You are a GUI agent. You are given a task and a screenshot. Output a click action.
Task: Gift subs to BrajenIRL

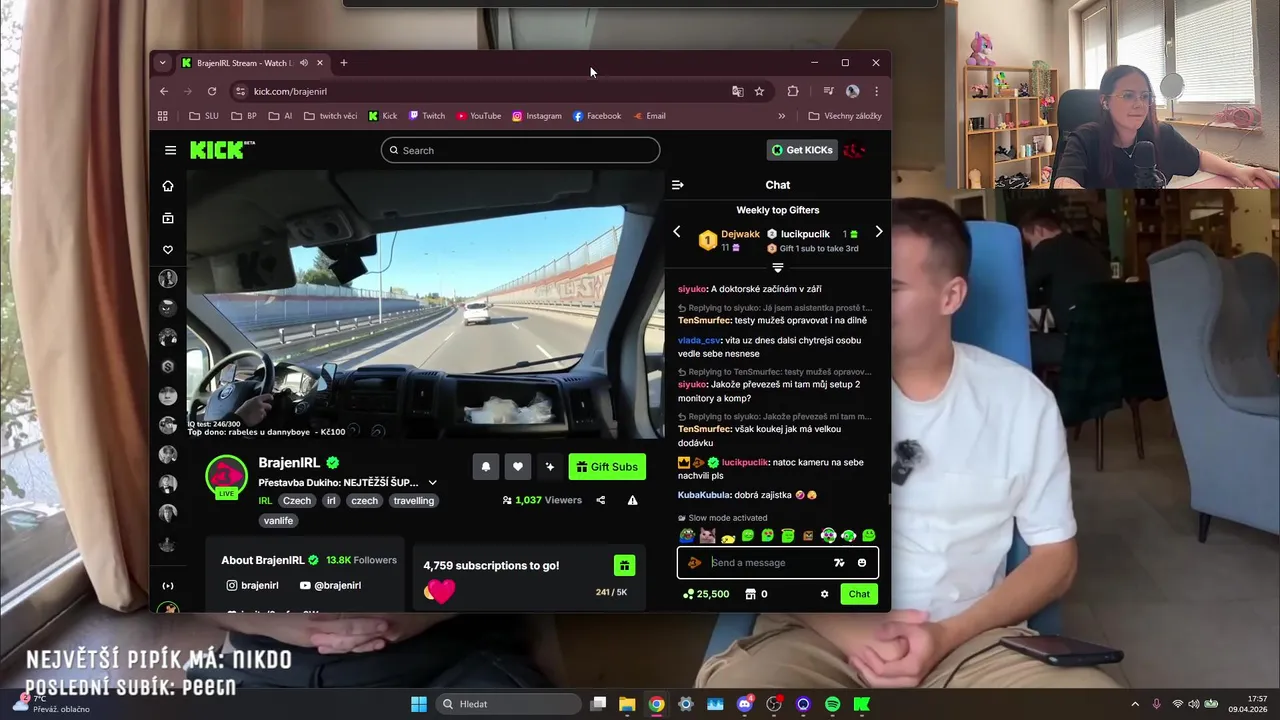point(607,467)
